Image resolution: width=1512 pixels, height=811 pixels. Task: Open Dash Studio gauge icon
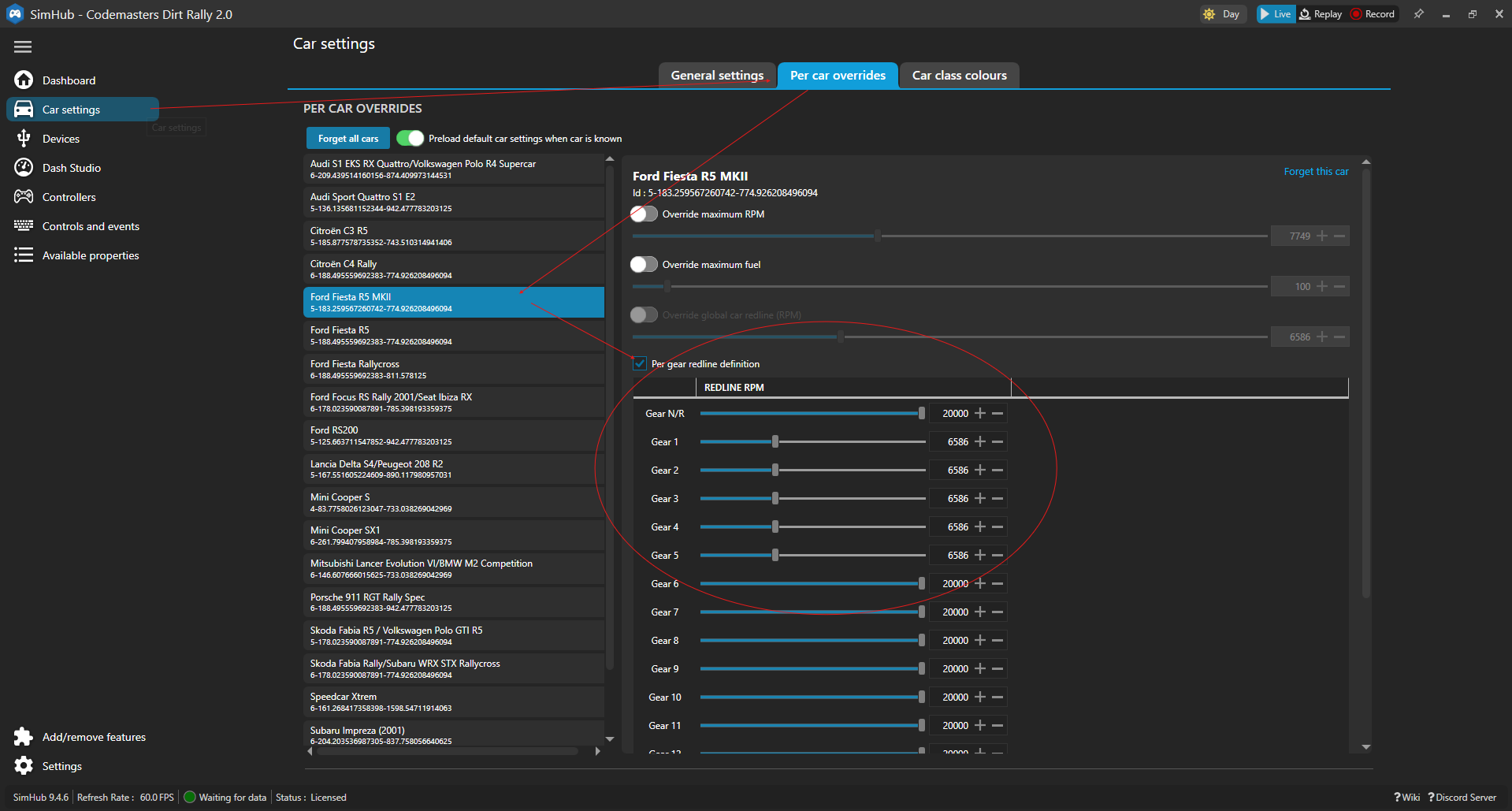click(24, 167)
